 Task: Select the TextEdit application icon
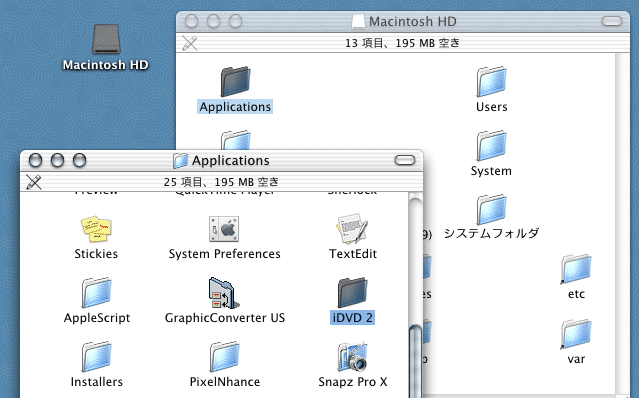pos(353,229)
